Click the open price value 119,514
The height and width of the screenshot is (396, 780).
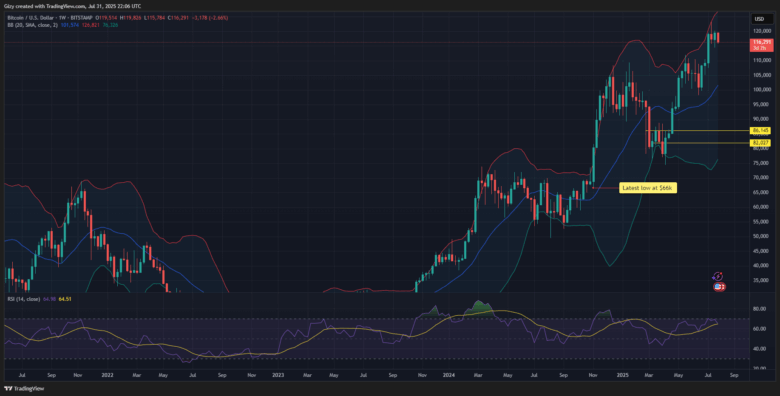tap(108, 18)
